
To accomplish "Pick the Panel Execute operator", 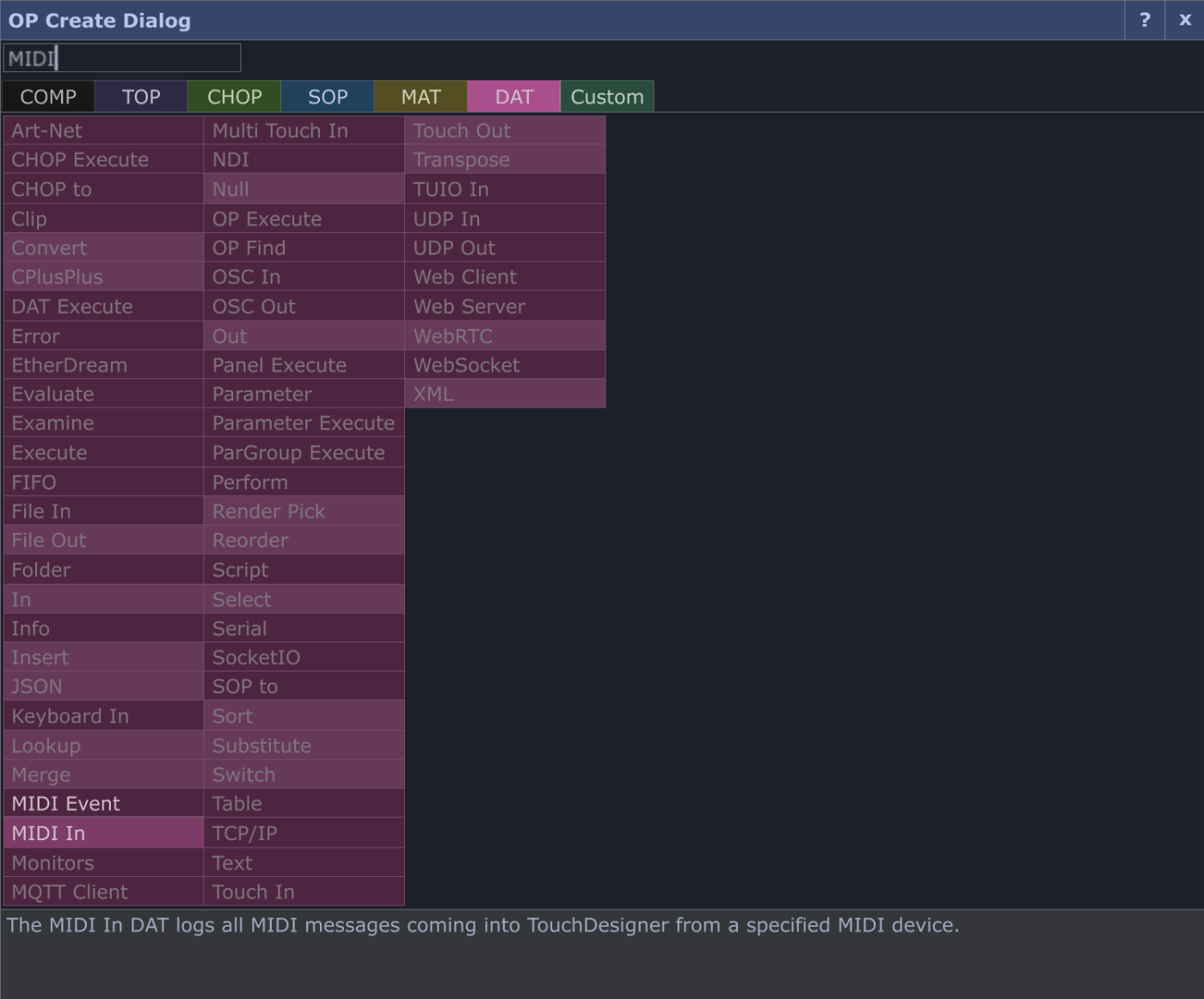I will [304, 365].
